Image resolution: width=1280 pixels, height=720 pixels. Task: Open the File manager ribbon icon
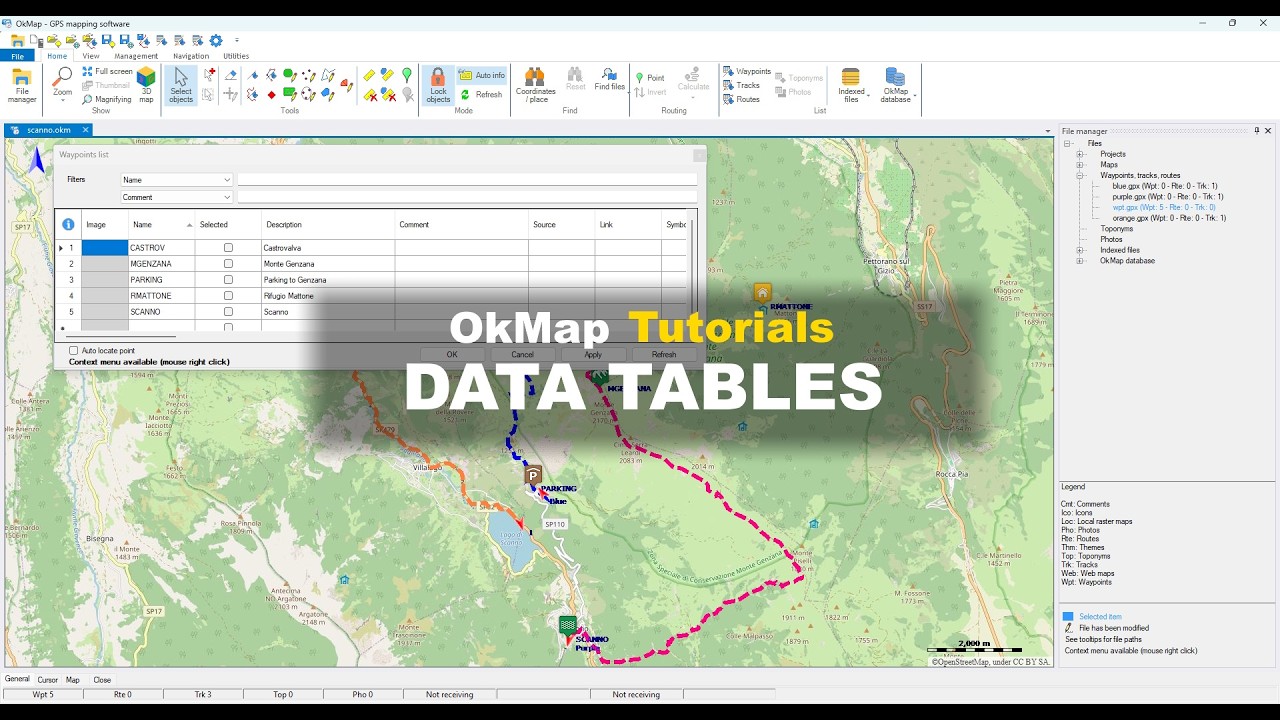click(22, 86)
